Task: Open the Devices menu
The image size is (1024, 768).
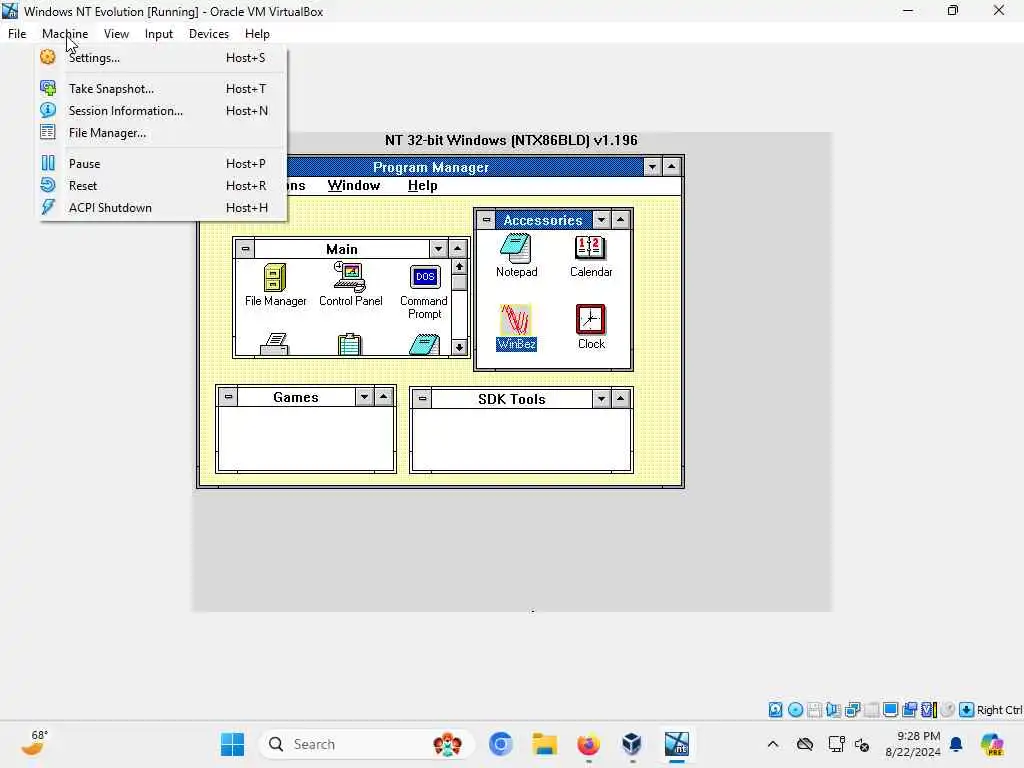Action: [x=208, y=34]
